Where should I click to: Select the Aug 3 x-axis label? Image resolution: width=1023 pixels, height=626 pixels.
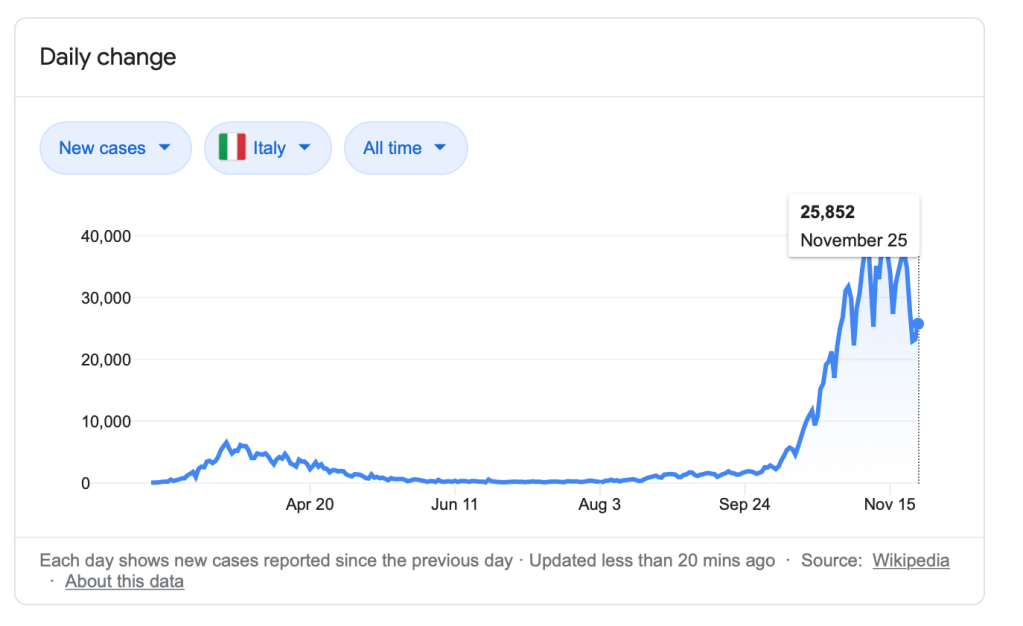(x=599, y=505)
